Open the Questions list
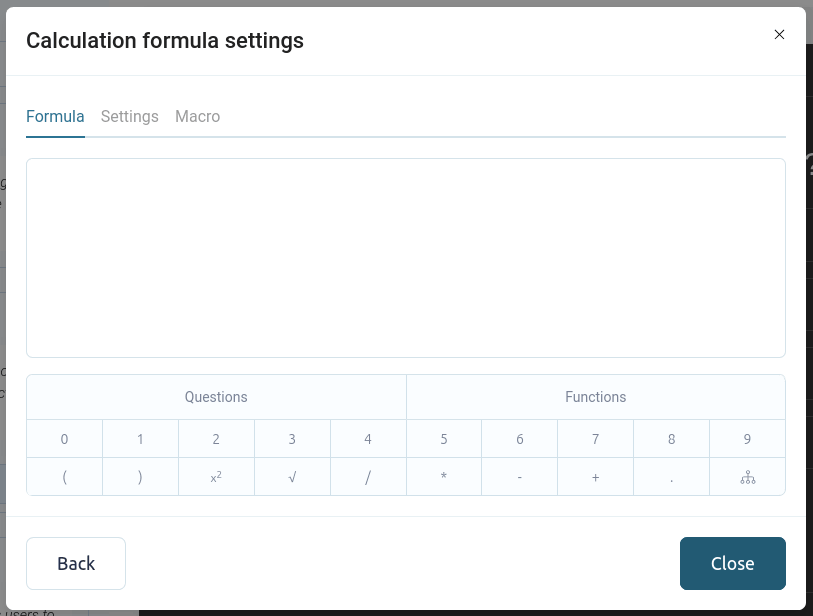 (x=216, y=397)
